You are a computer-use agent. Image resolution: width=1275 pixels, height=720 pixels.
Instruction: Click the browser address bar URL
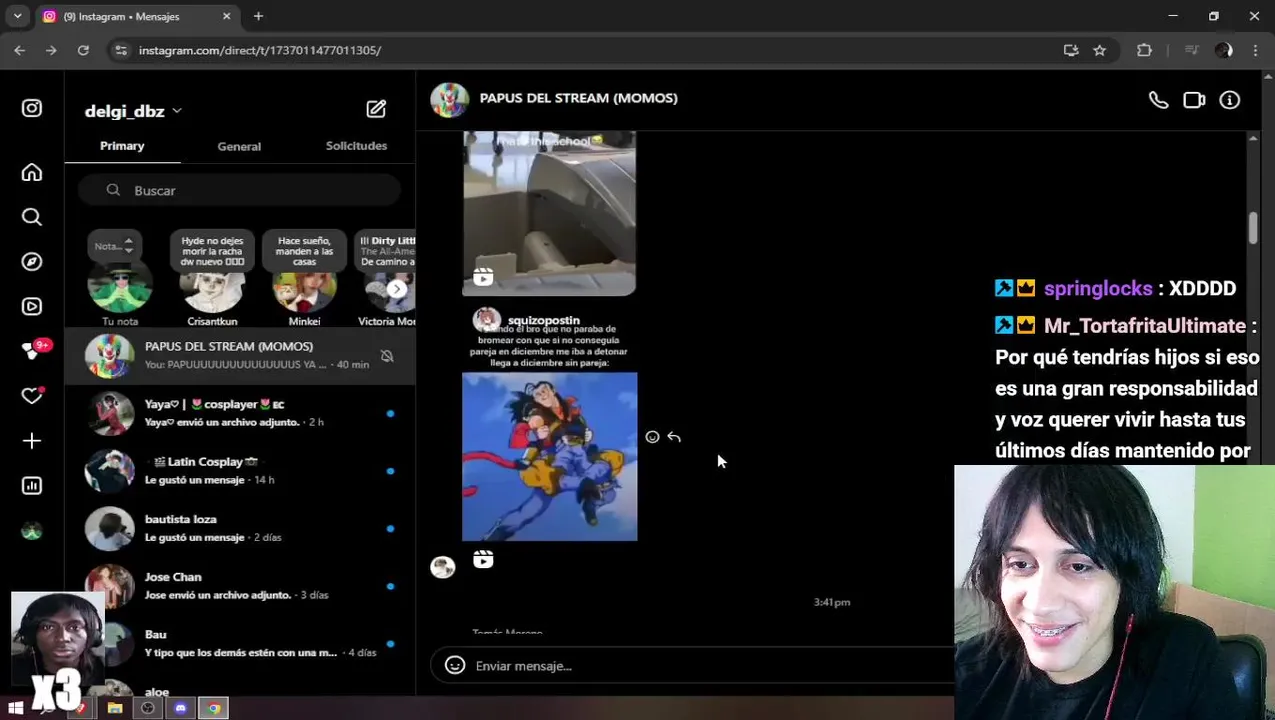tap(260, 50)
